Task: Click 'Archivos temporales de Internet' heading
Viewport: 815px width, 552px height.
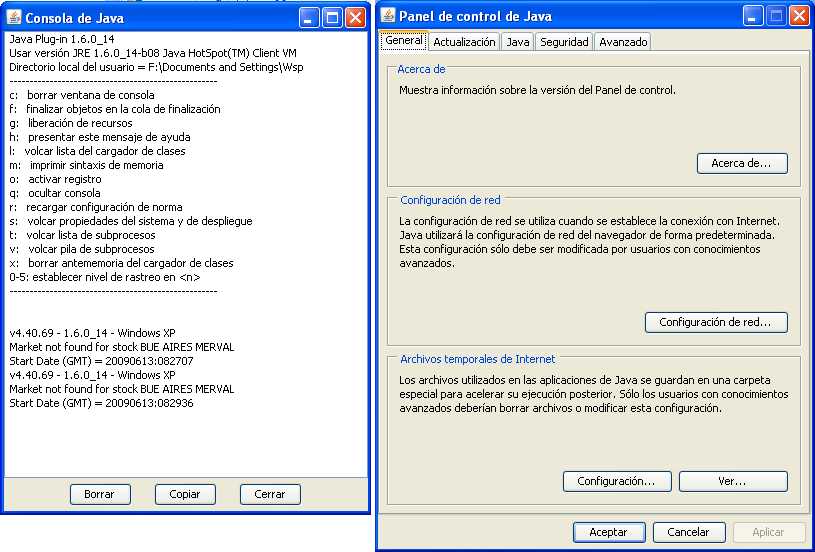Action: (478, 359)
